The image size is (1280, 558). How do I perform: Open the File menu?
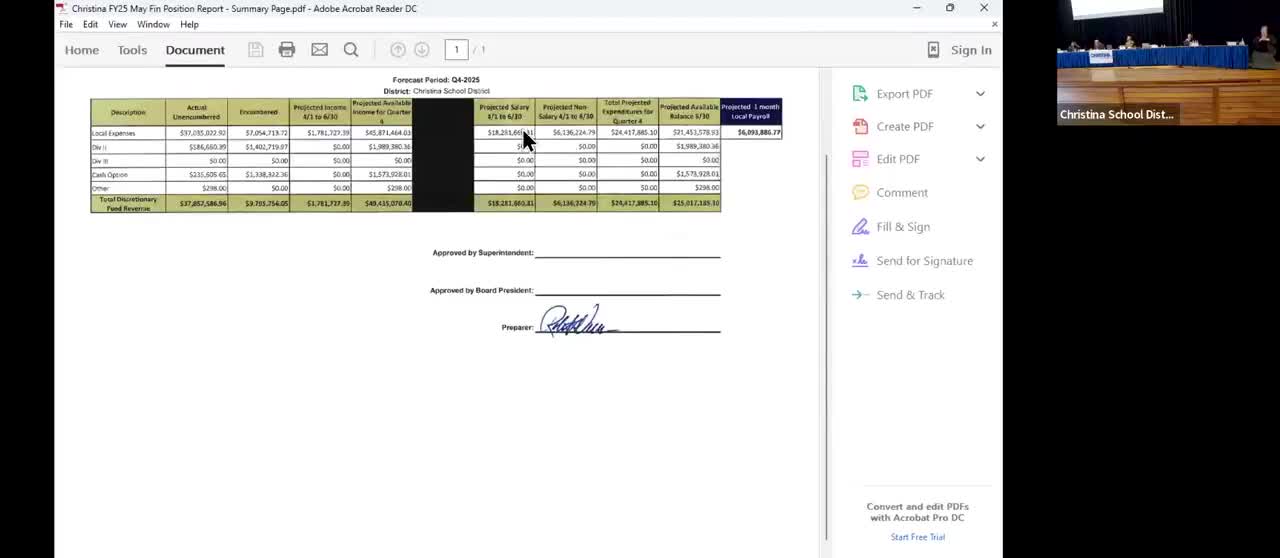click(66, 24)
